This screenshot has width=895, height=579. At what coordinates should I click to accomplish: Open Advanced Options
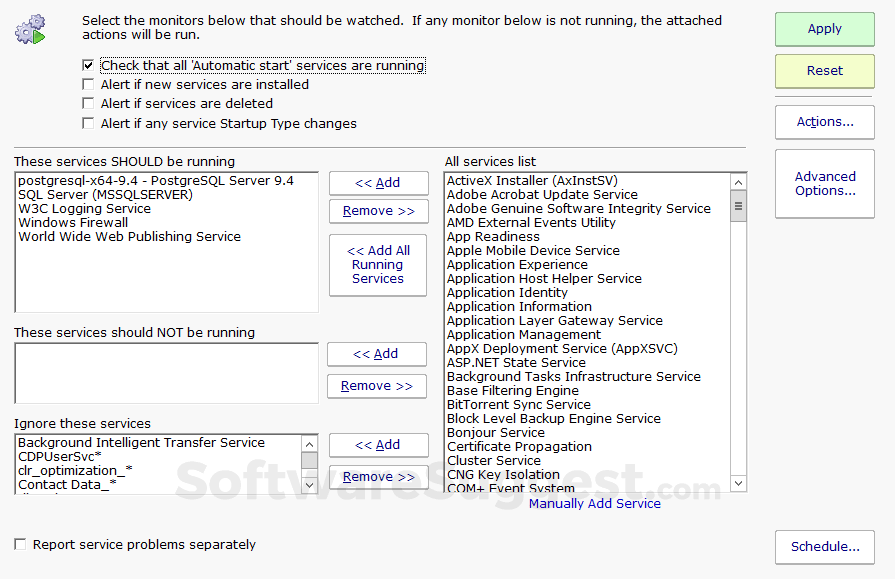pyautogui.click(x=824, y=184)
